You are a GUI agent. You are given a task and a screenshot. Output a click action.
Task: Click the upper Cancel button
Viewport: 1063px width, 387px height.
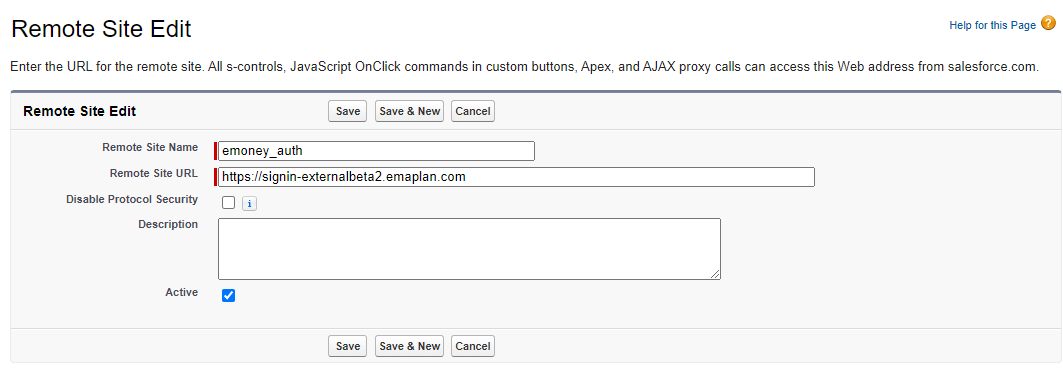tap(473, 111)
